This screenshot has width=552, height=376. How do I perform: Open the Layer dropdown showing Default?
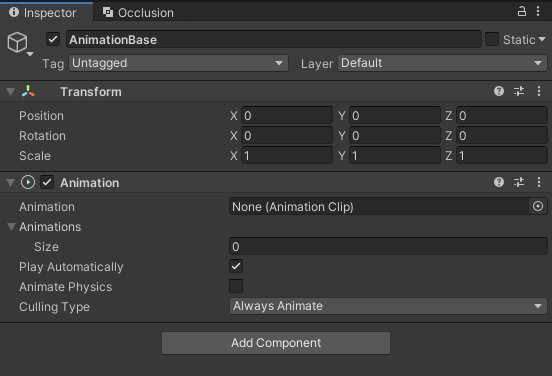point(442,63)
